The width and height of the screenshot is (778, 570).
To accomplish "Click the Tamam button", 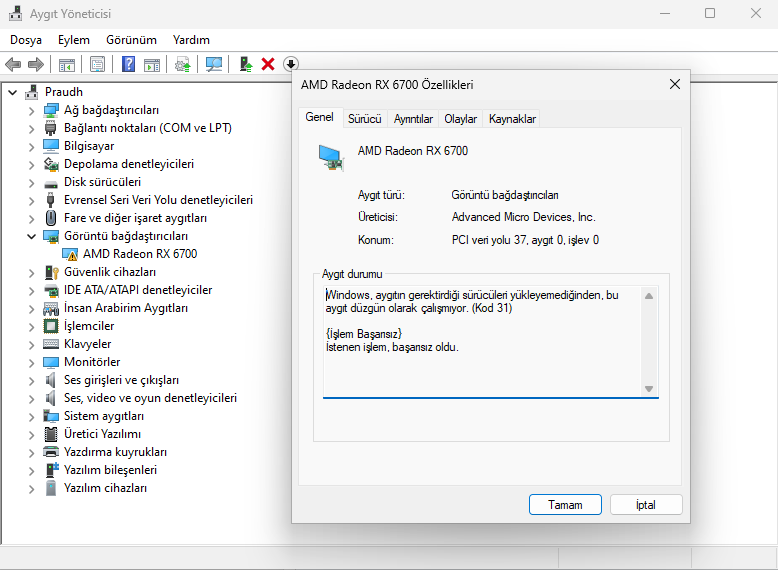I will point(565,505).
